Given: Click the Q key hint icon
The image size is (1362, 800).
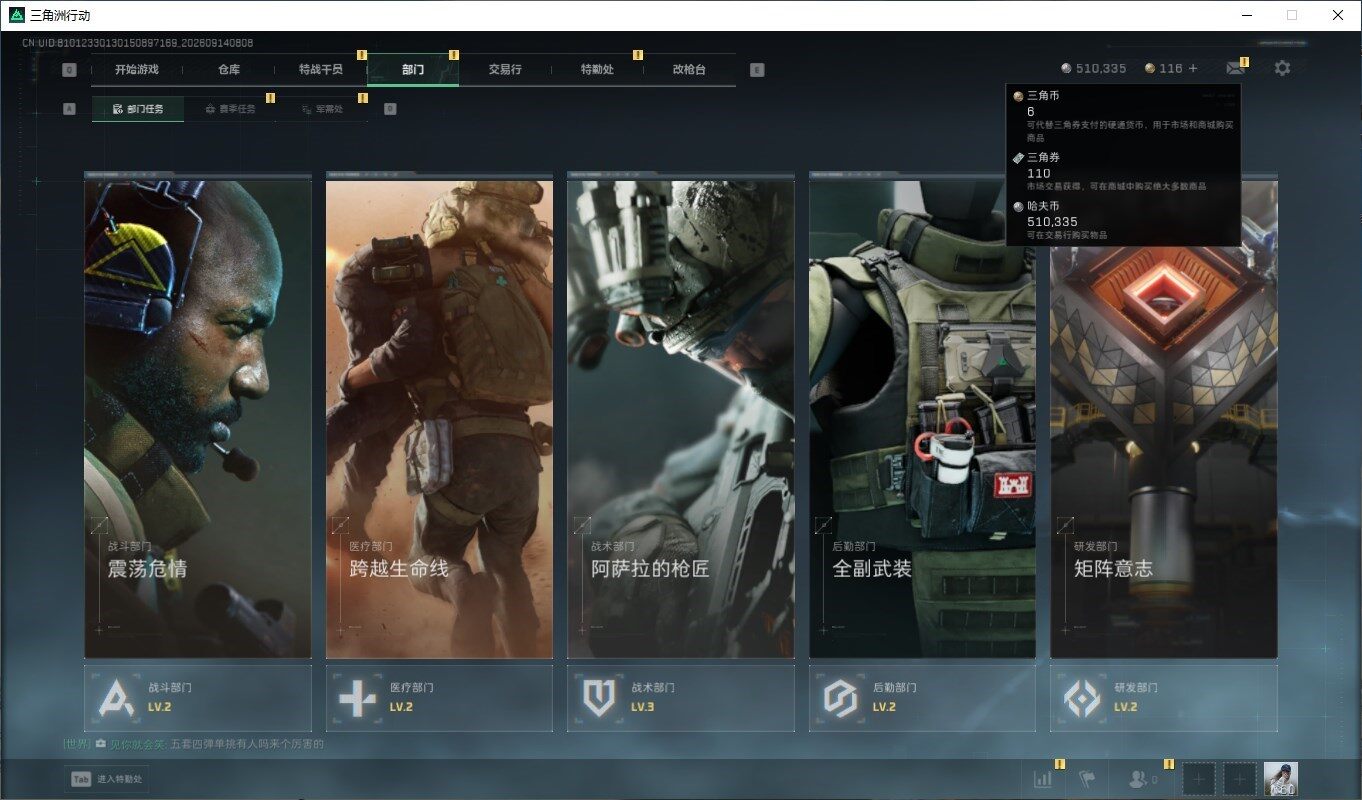Looking at the screenshot, I should [69, 70].
